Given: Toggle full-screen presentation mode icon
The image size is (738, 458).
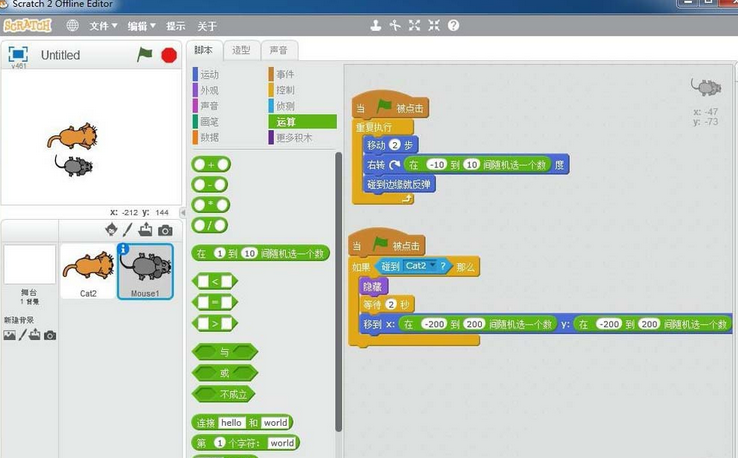Looking at the screenshot, I should pos(18,54).
